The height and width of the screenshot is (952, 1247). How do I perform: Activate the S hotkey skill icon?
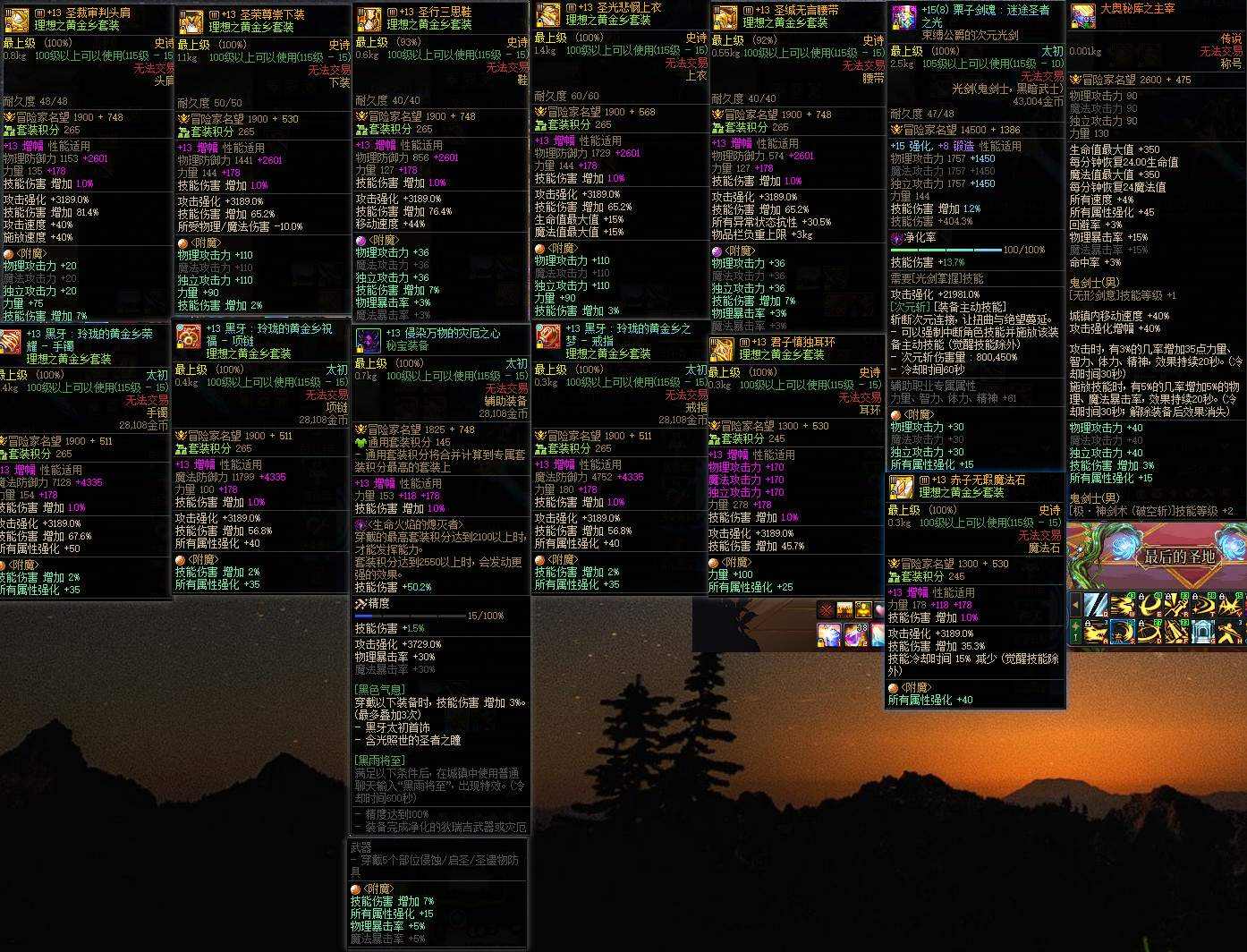1123,632
